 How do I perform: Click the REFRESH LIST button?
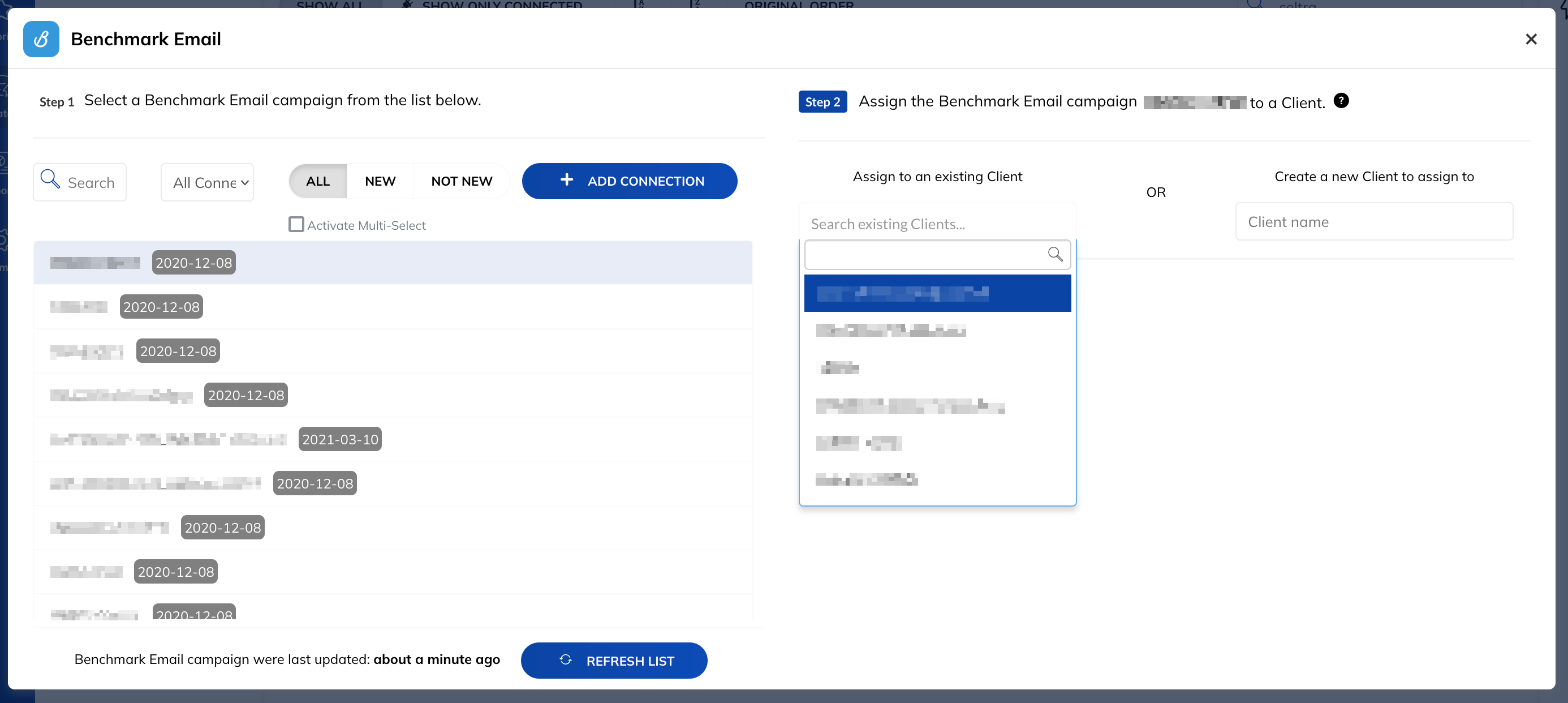pyautogui.click(x=614, y=661)
